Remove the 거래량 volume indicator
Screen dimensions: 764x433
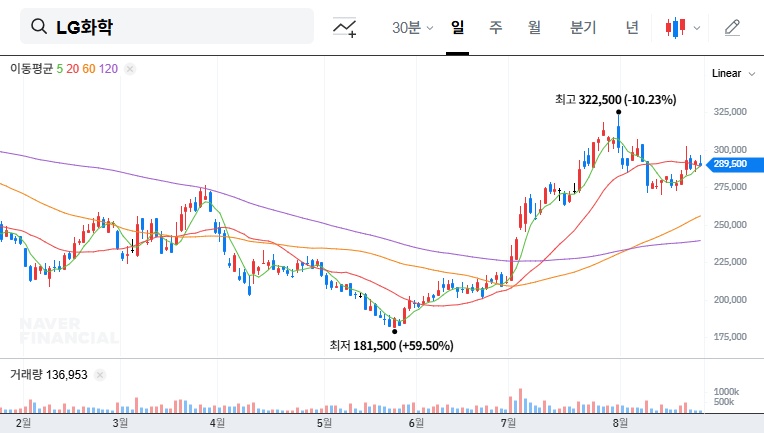pyautogui.click(x=100, y=375)
